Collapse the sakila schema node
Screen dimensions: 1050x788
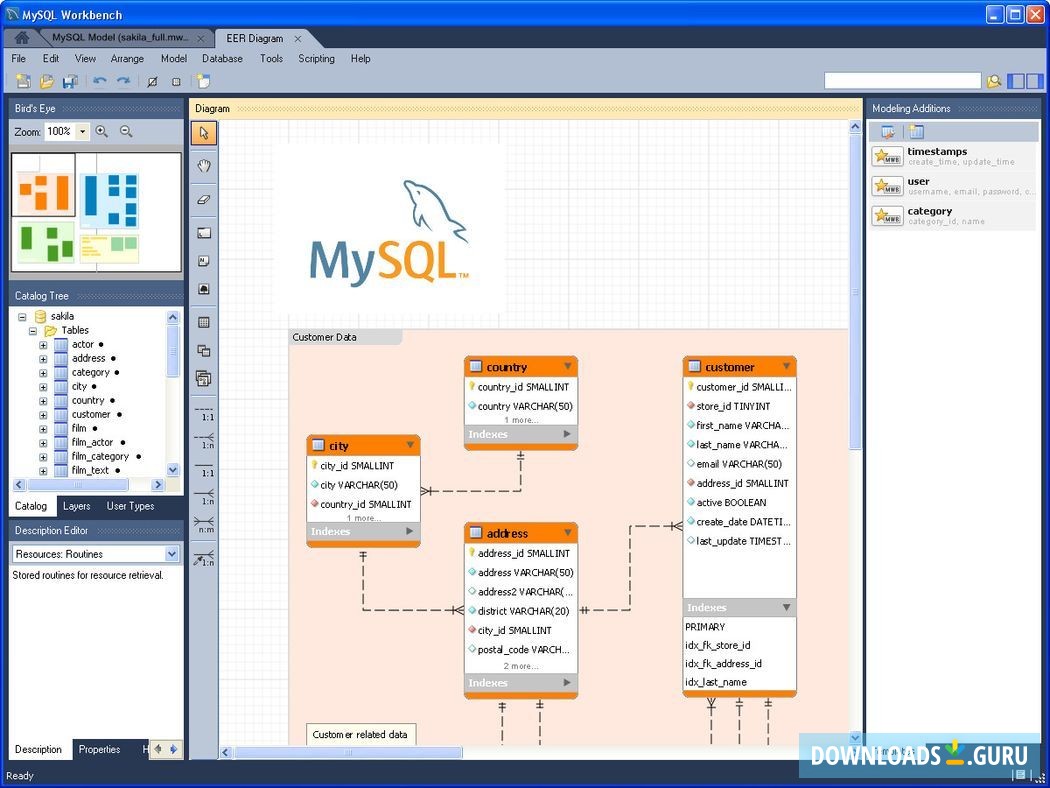(22, 317)
